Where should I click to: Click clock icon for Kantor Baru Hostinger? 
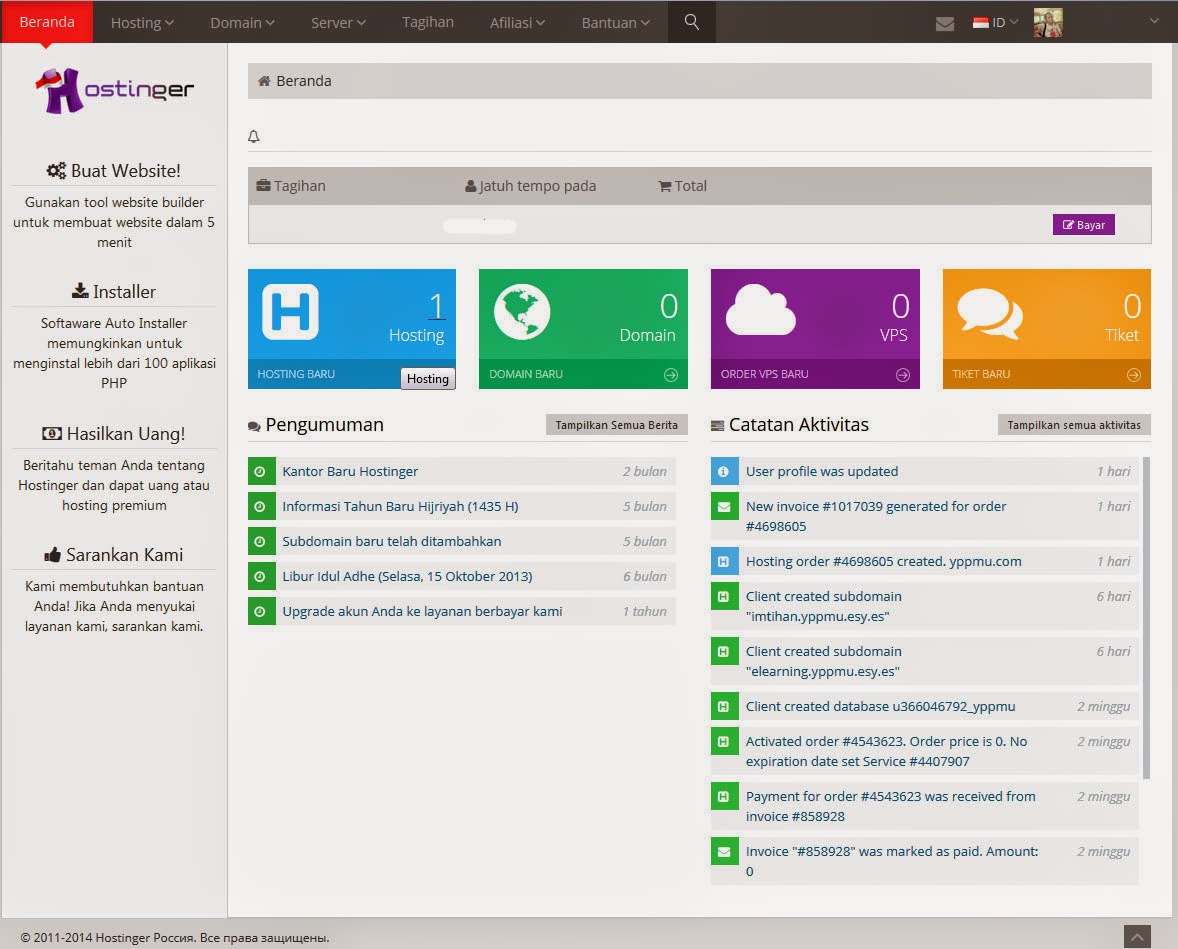[261, 471]
